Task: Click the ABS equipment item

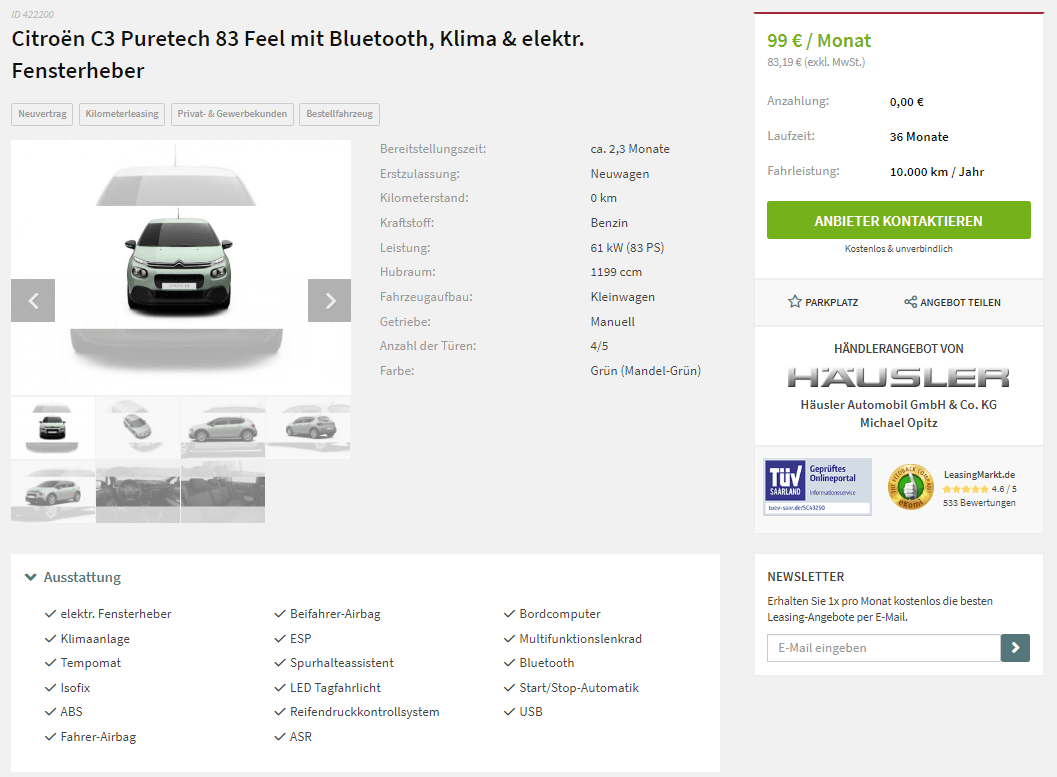Action: click(x=63, y=712)
